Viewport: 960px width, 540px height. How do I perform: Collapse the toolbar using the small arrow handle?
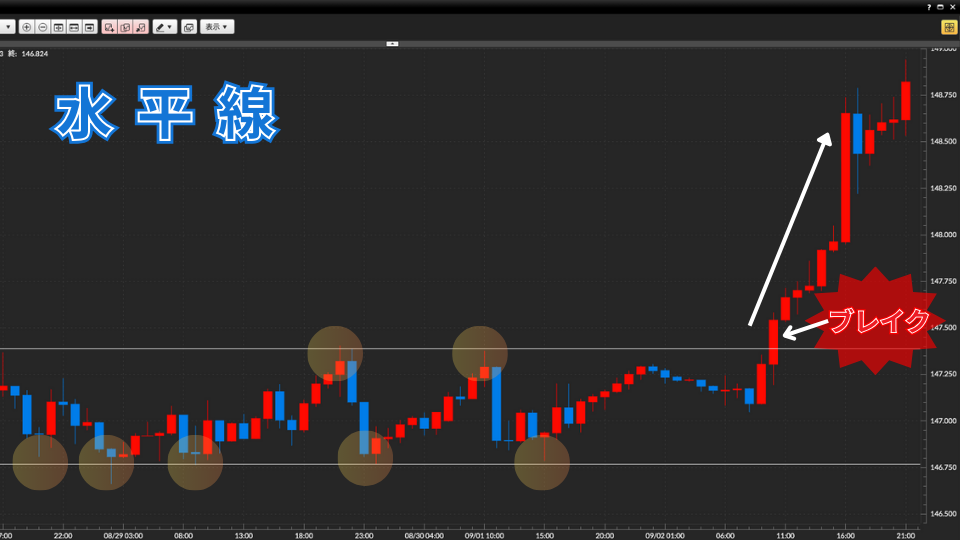coord(392,43)
